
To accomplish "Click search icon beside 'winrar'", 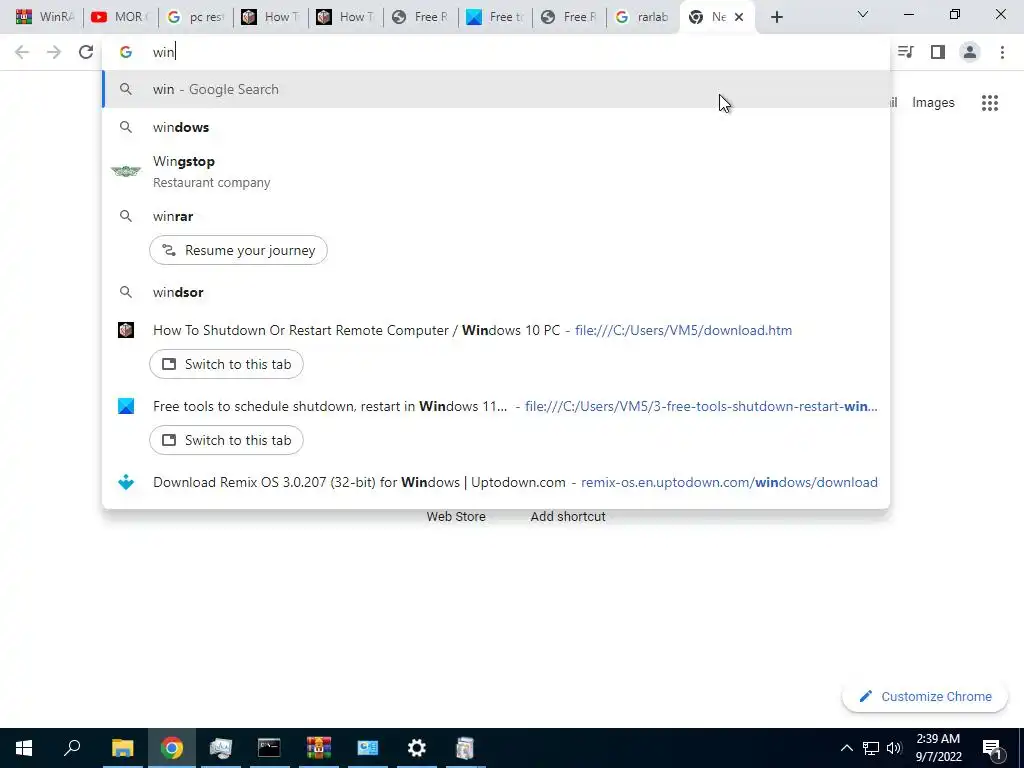I will 126,216.
